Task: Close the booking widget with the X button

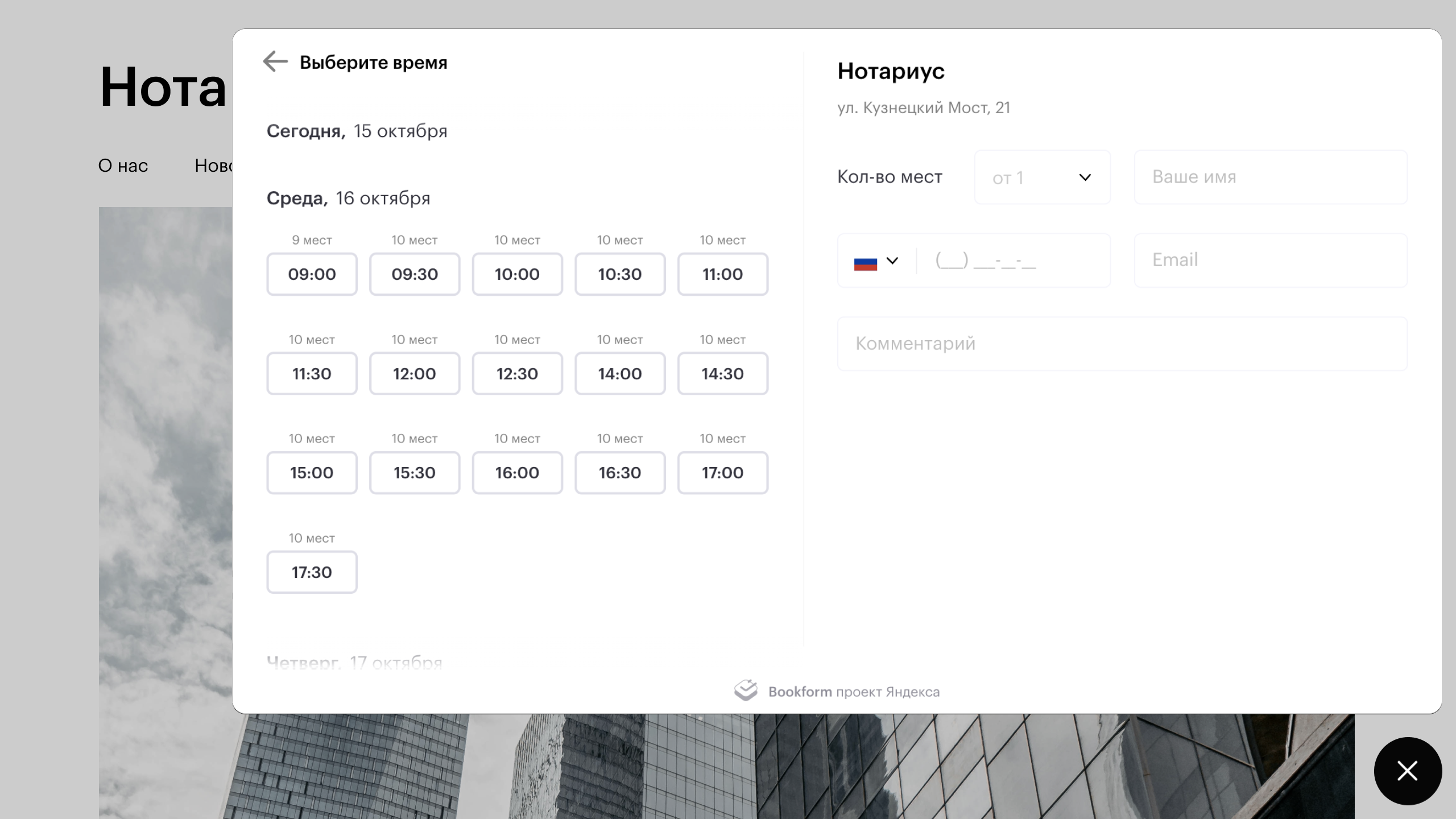Action: (1408, 771)
